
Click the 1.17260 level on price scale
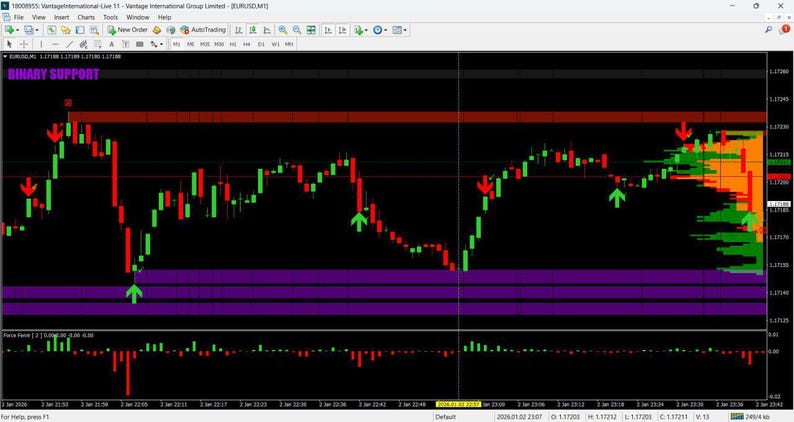[x=779, y=71]
